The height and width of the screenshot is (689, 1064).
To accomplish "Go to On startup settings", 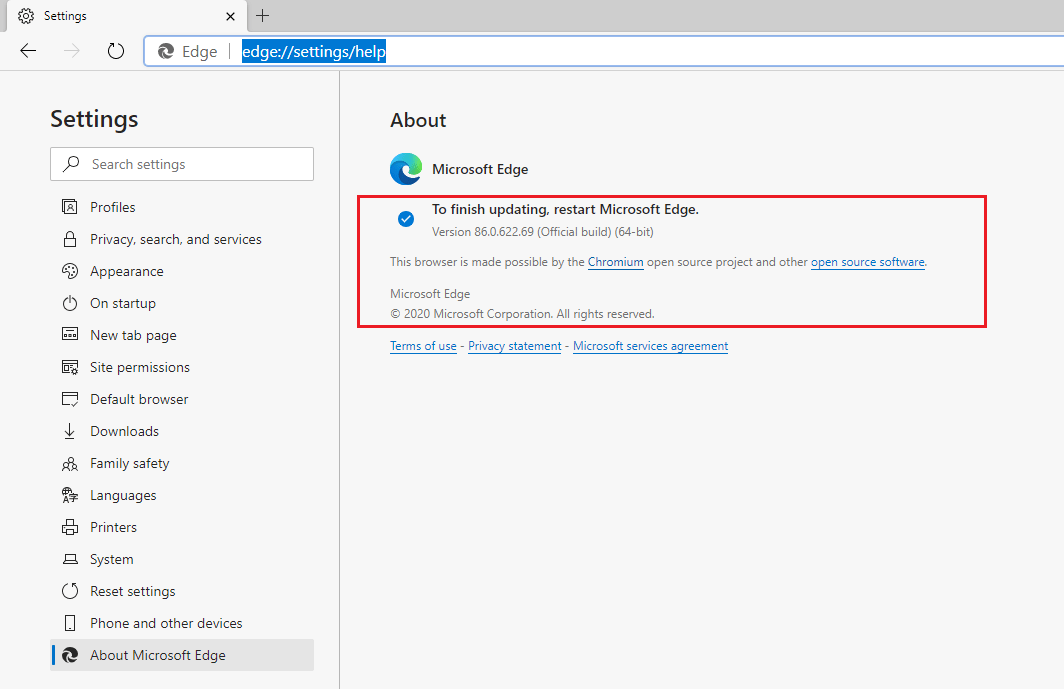I will 121,303.
